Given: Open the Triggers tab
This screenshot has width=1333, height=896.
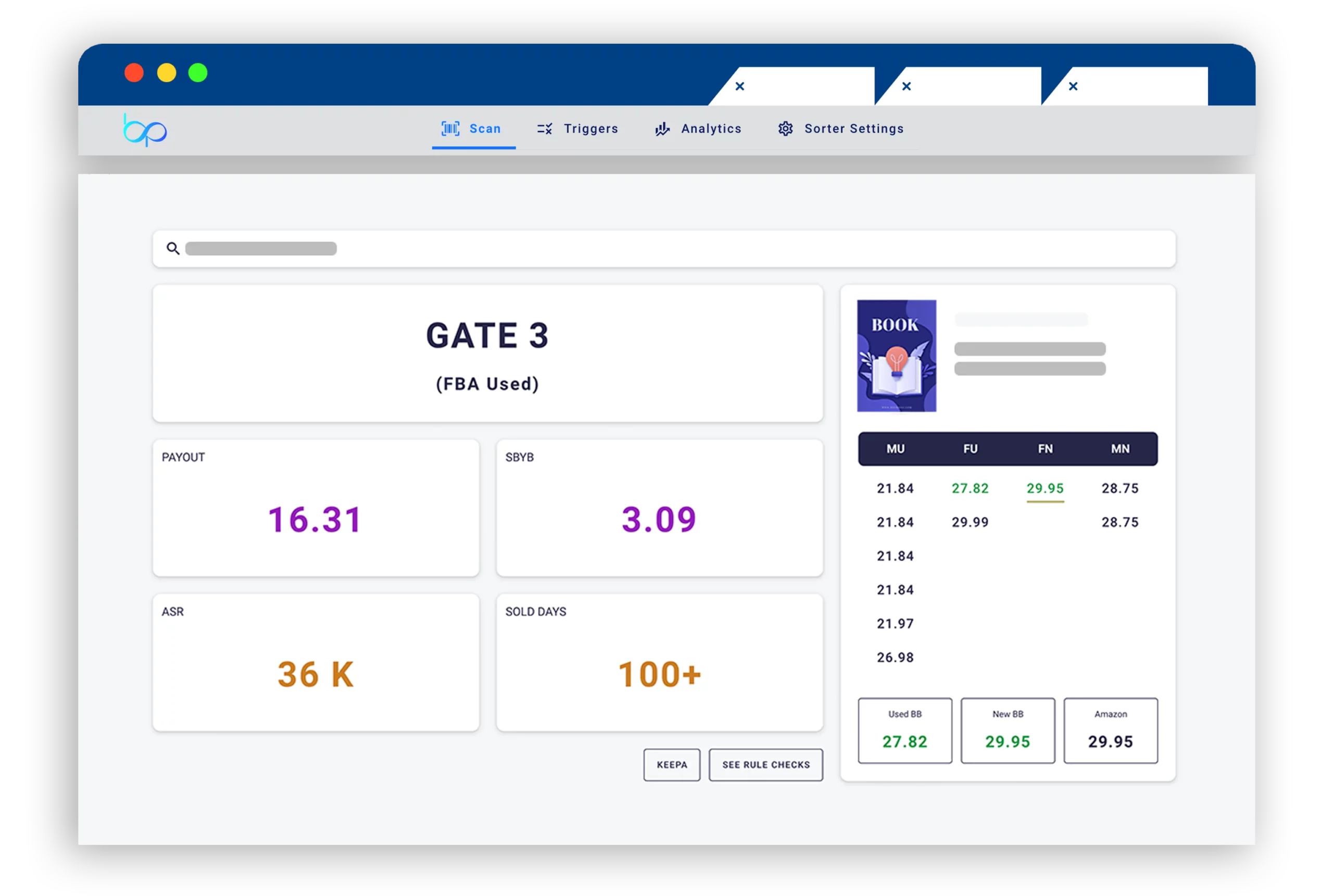Looking at the screenshot, I should click(590, 129).
